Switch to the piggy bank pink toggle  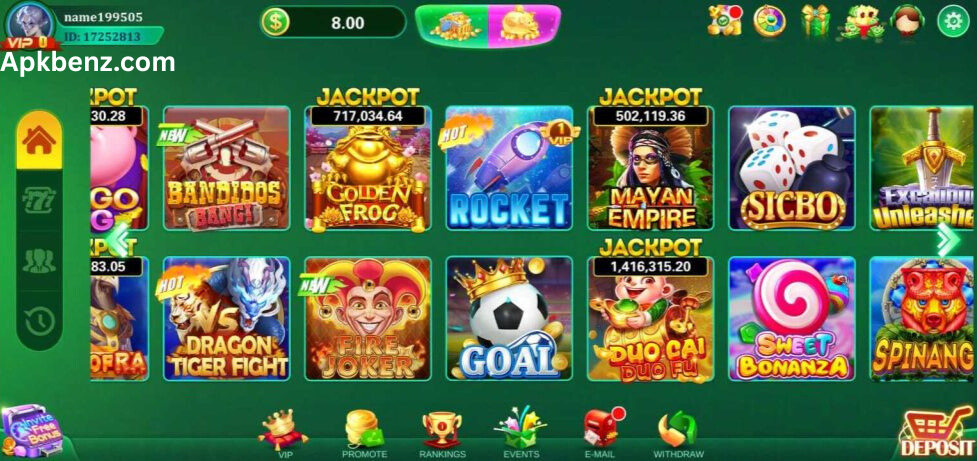pos(524,26)
